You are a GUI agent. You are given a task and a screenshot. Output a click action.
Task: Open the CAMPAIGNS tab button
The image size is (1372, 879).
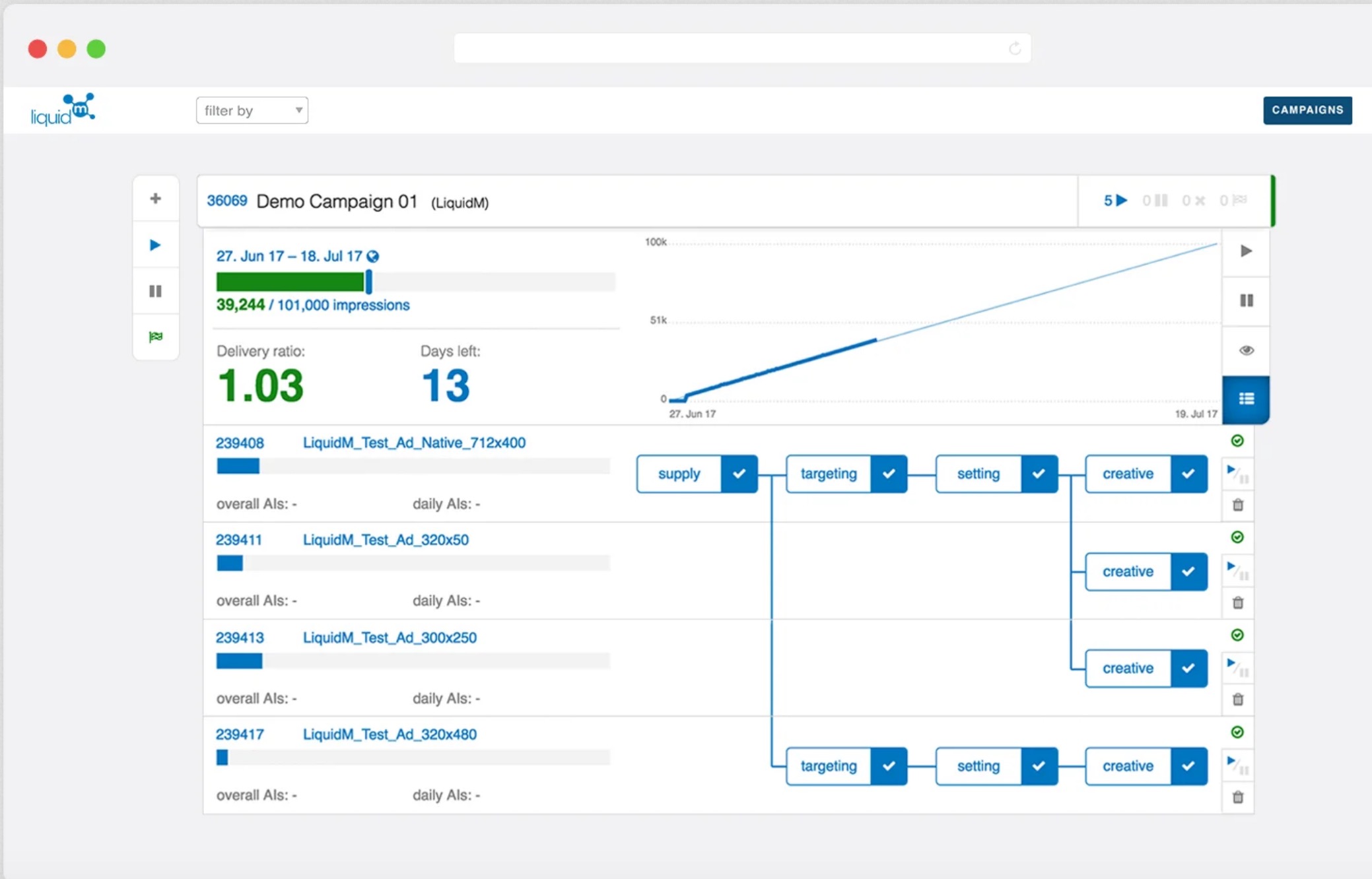1307,110
